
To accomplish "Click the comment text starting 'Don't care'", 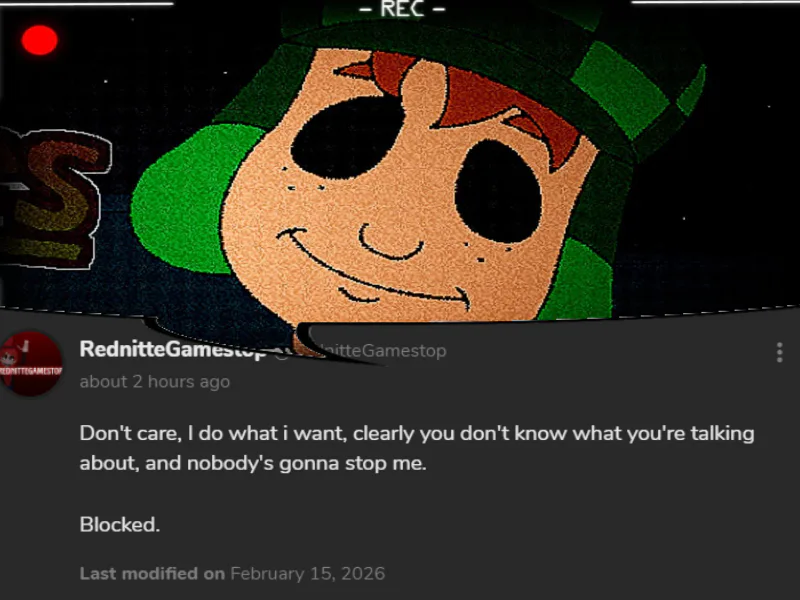I will pos(417,448).
